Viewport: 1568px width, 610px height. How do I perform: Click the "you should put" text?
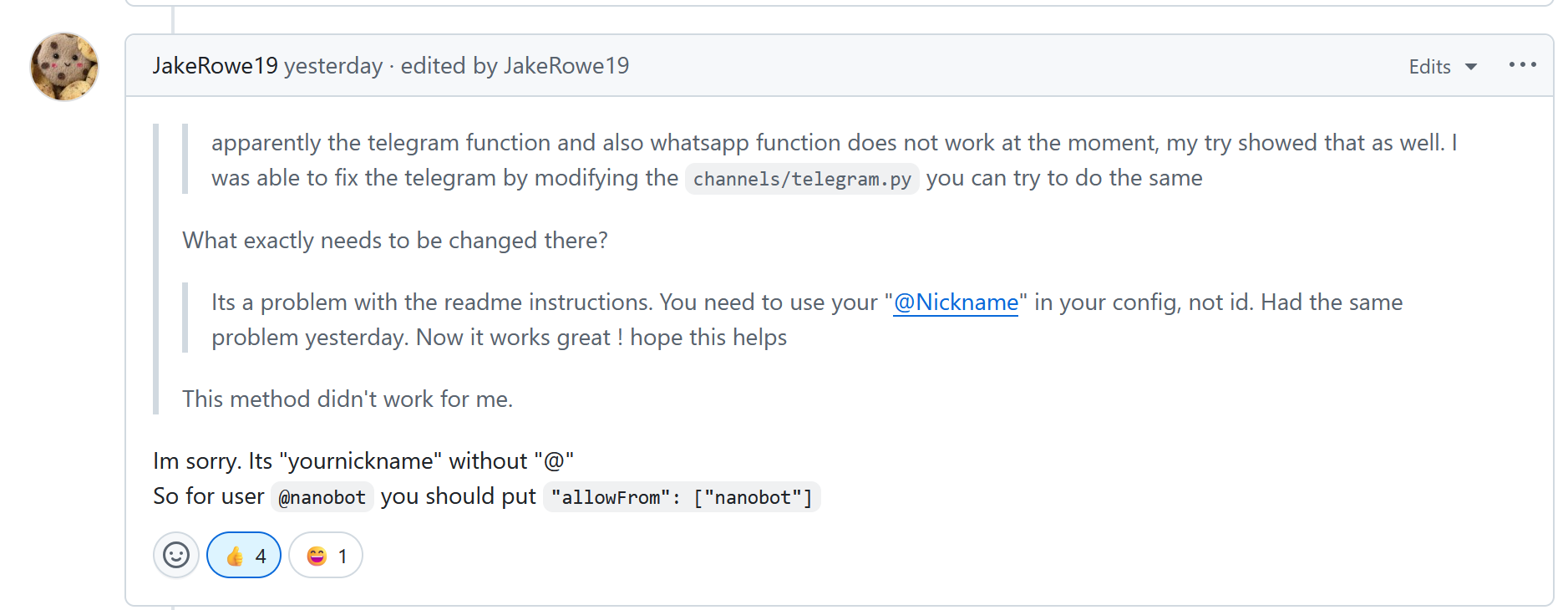tap(458, 496)
